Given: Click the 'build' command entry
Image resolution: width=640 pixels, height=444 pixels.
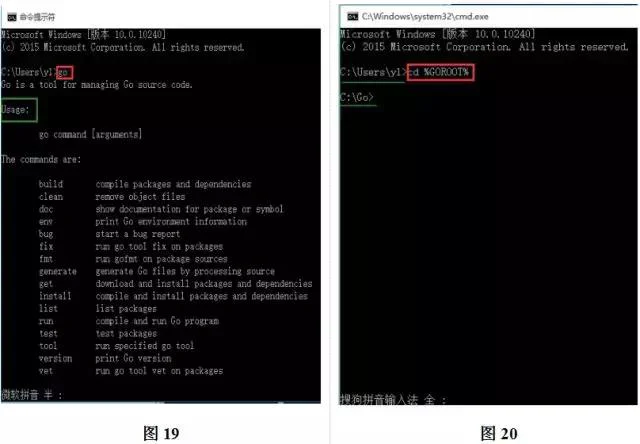Looking at the screenshot, I should coord(51,184).
